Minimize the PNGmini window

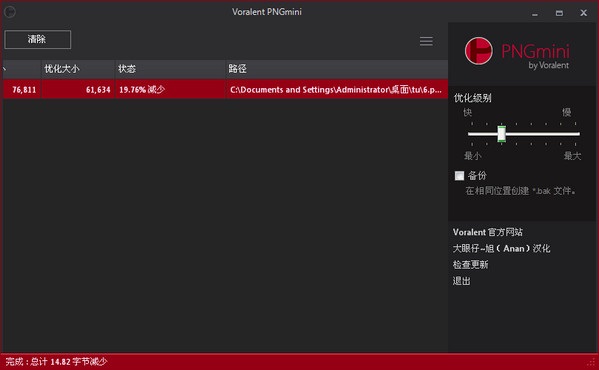(x=535, y=13)
